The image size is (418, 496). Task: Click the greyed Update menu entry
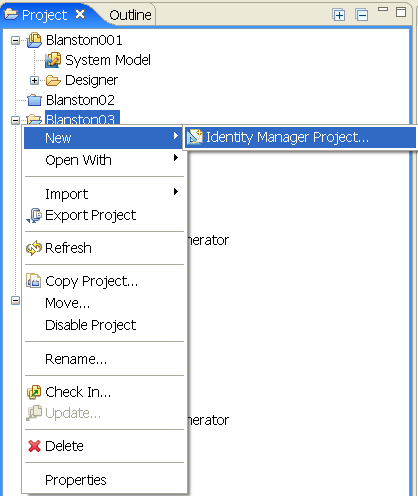tap(103, 413)
